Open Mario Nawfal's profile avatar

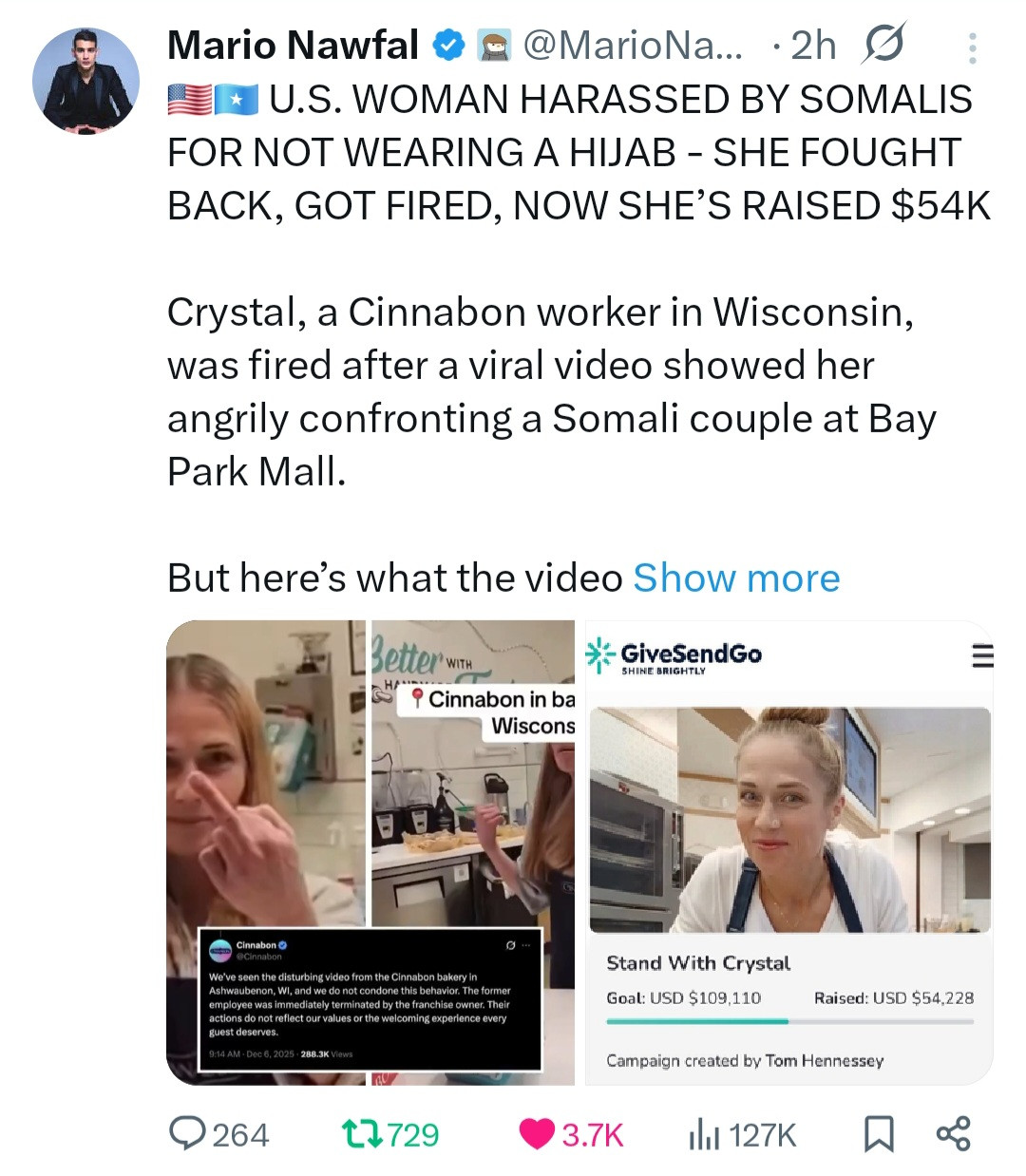click(x=85, y=81)
